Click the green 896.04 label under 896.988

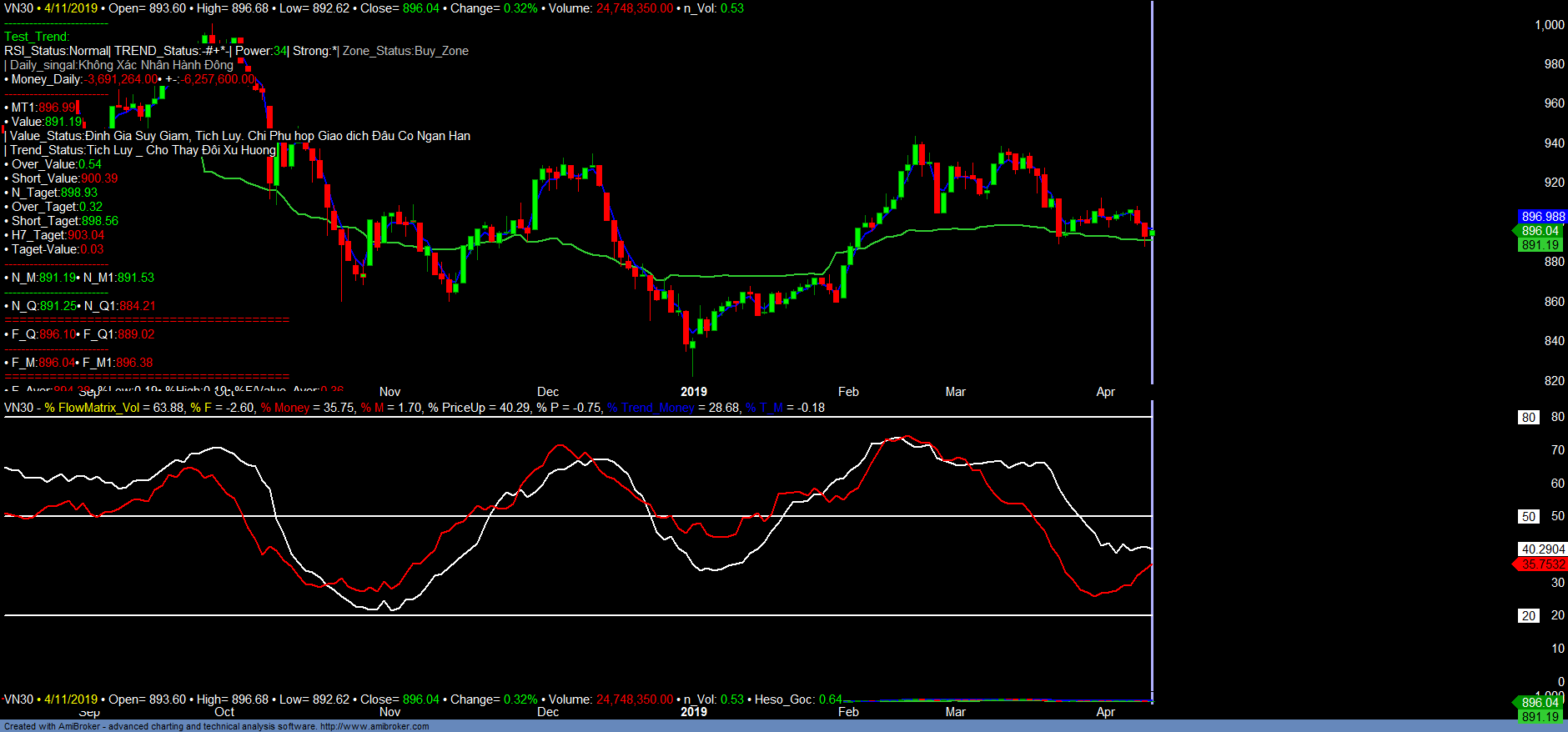point(1540,231)
